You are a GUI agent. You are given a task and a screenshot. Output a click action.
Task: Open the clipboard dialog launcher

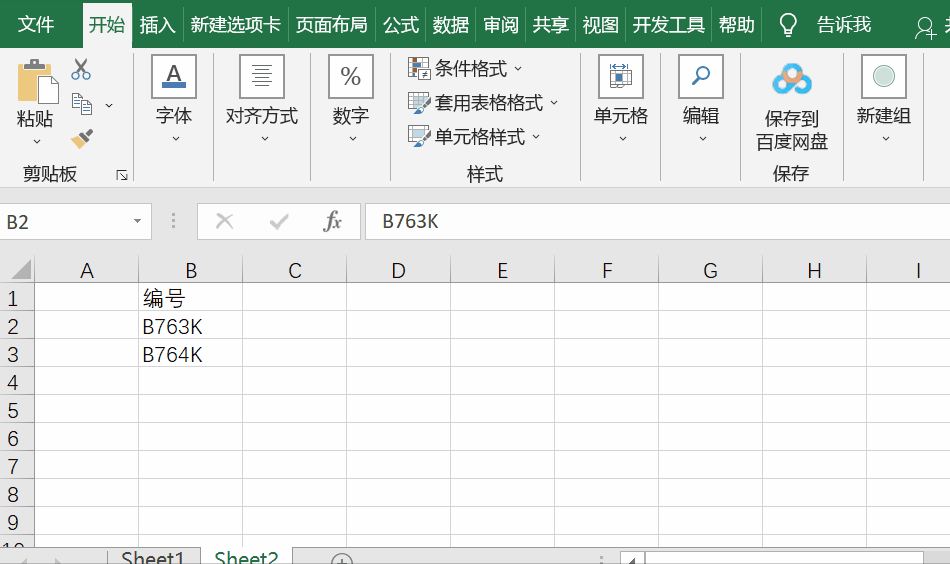[x=122, y=175]
